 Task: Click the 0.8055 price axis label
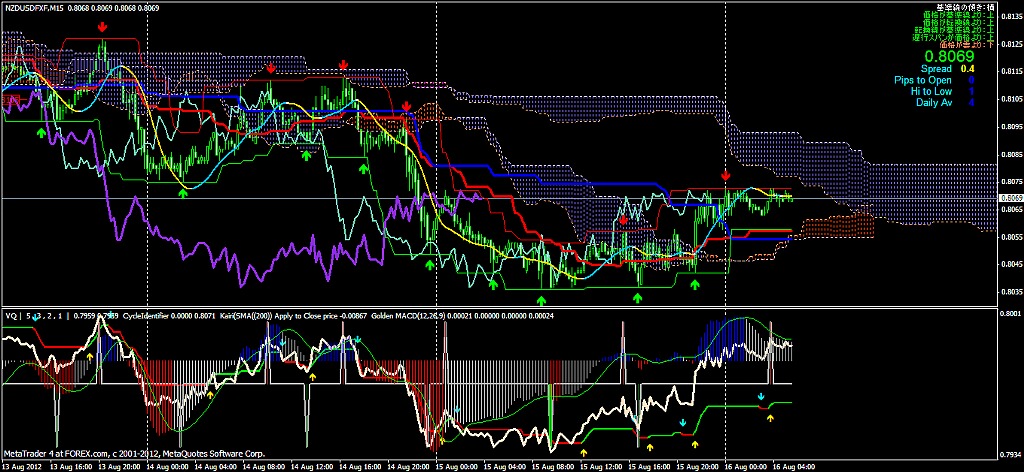coord(1010,237)
